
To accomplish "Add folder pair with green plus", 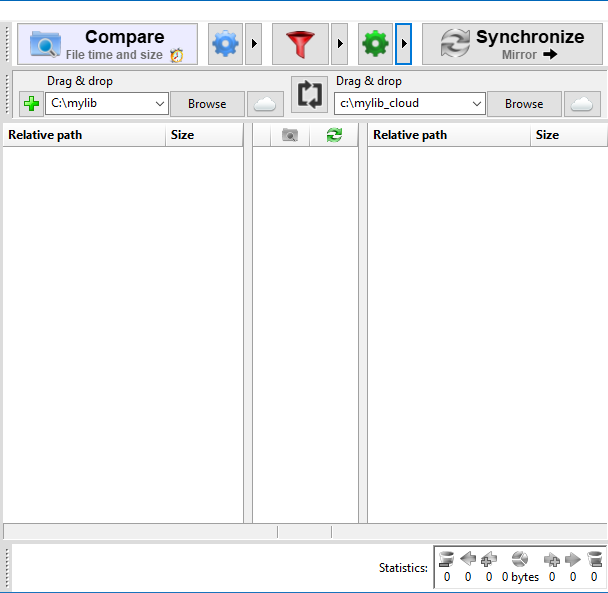I will point(31,104).
